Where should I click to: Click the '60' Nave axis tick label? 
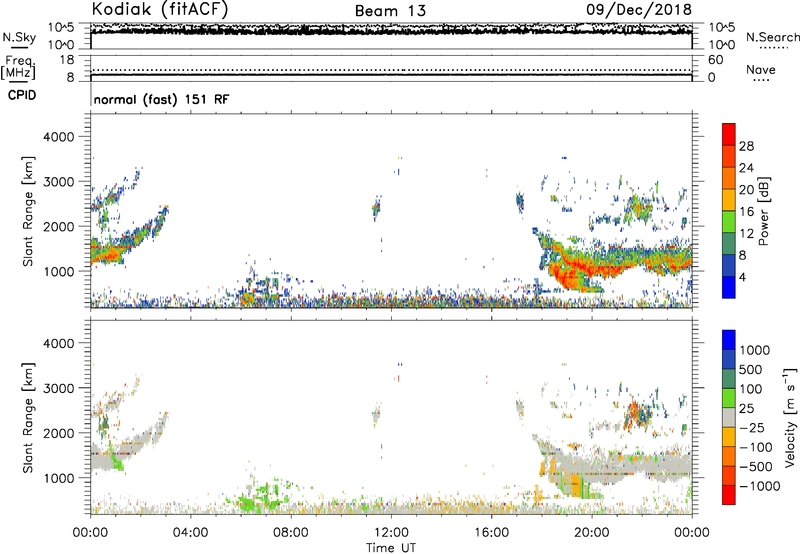click(715, 60)
